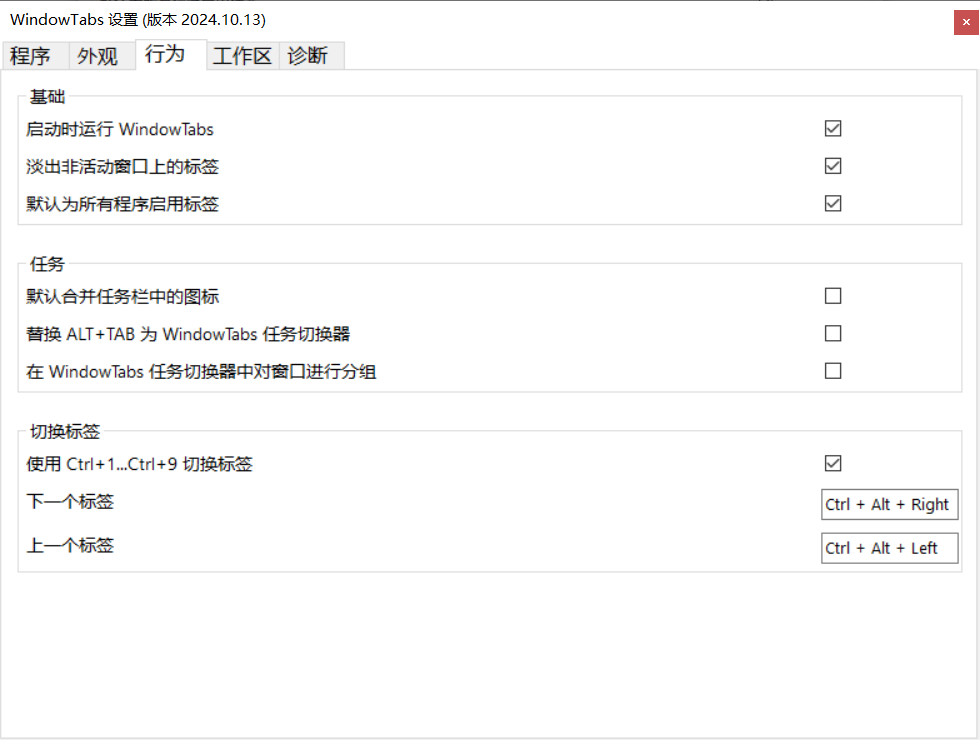Screen dimensions: 980x740
Task: Switch to the 程序 tab
Action: [35, 56]
